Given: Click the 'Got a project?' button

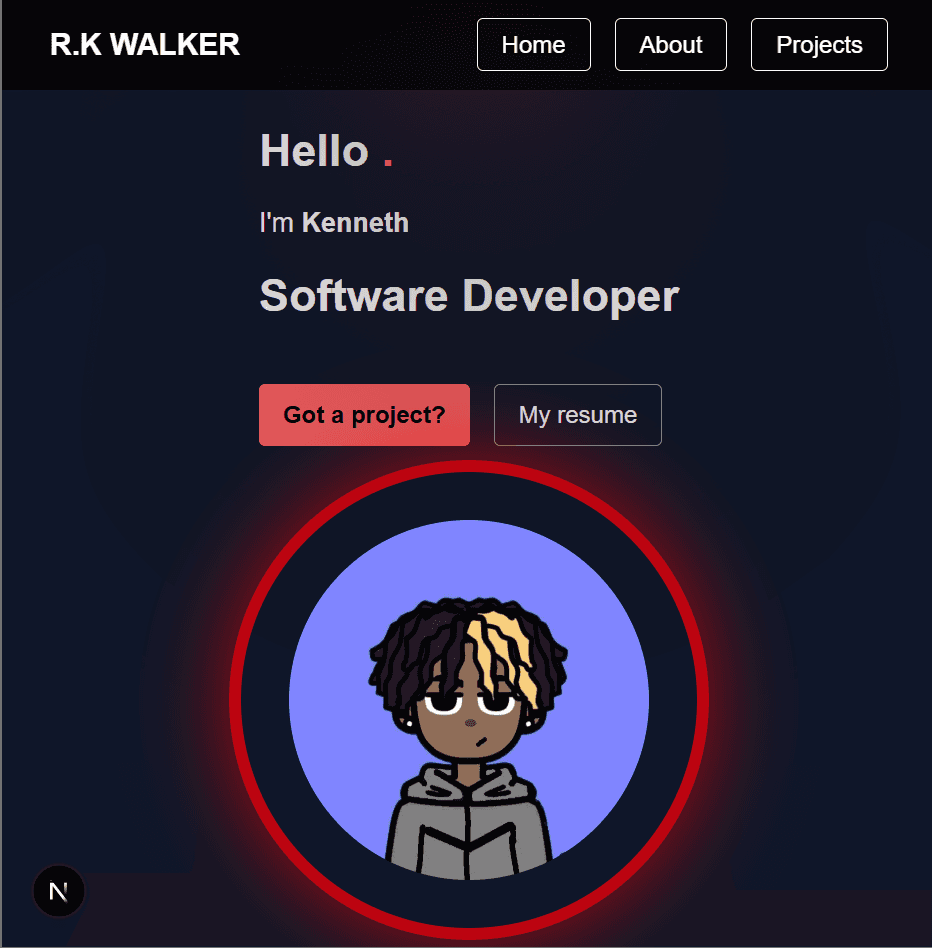Looking at the screenshot, I should [363, 414].
